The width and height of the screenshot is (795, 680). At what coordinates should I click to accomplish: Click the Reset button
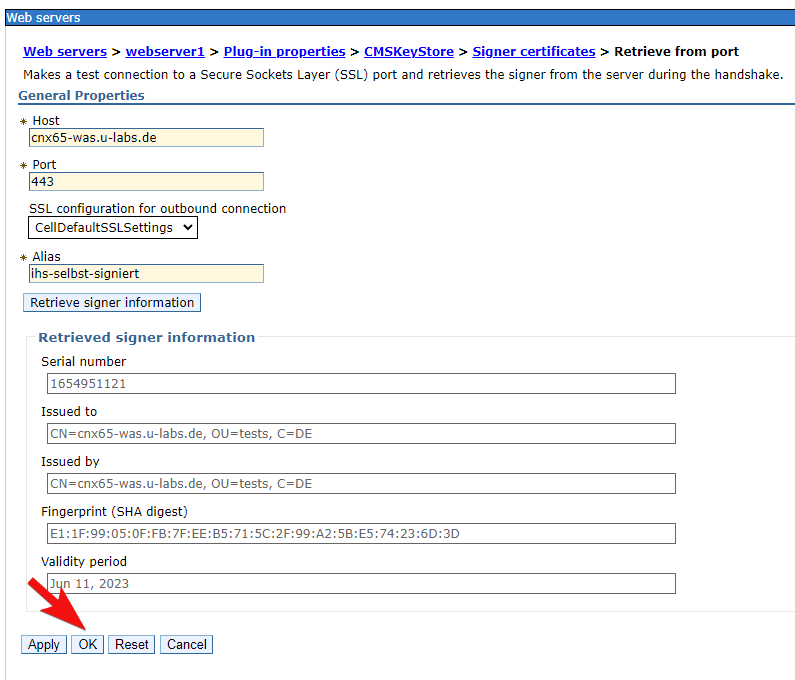pyautogui.click(x=131, y=645)
